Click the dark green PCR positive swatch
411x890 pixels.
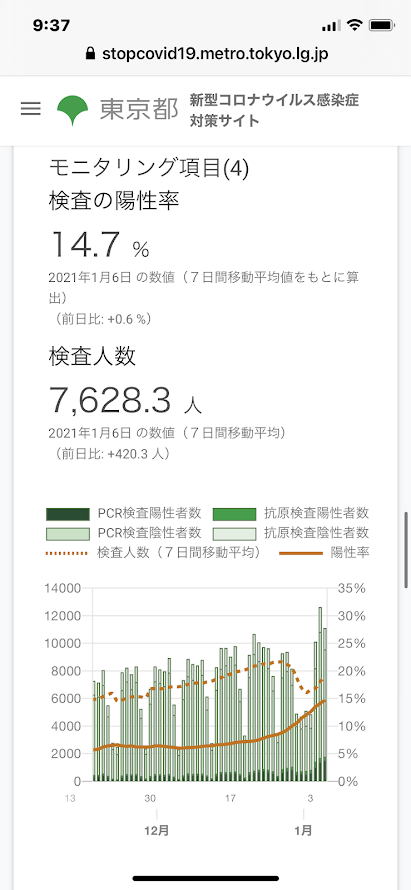[x=68, y=514]
